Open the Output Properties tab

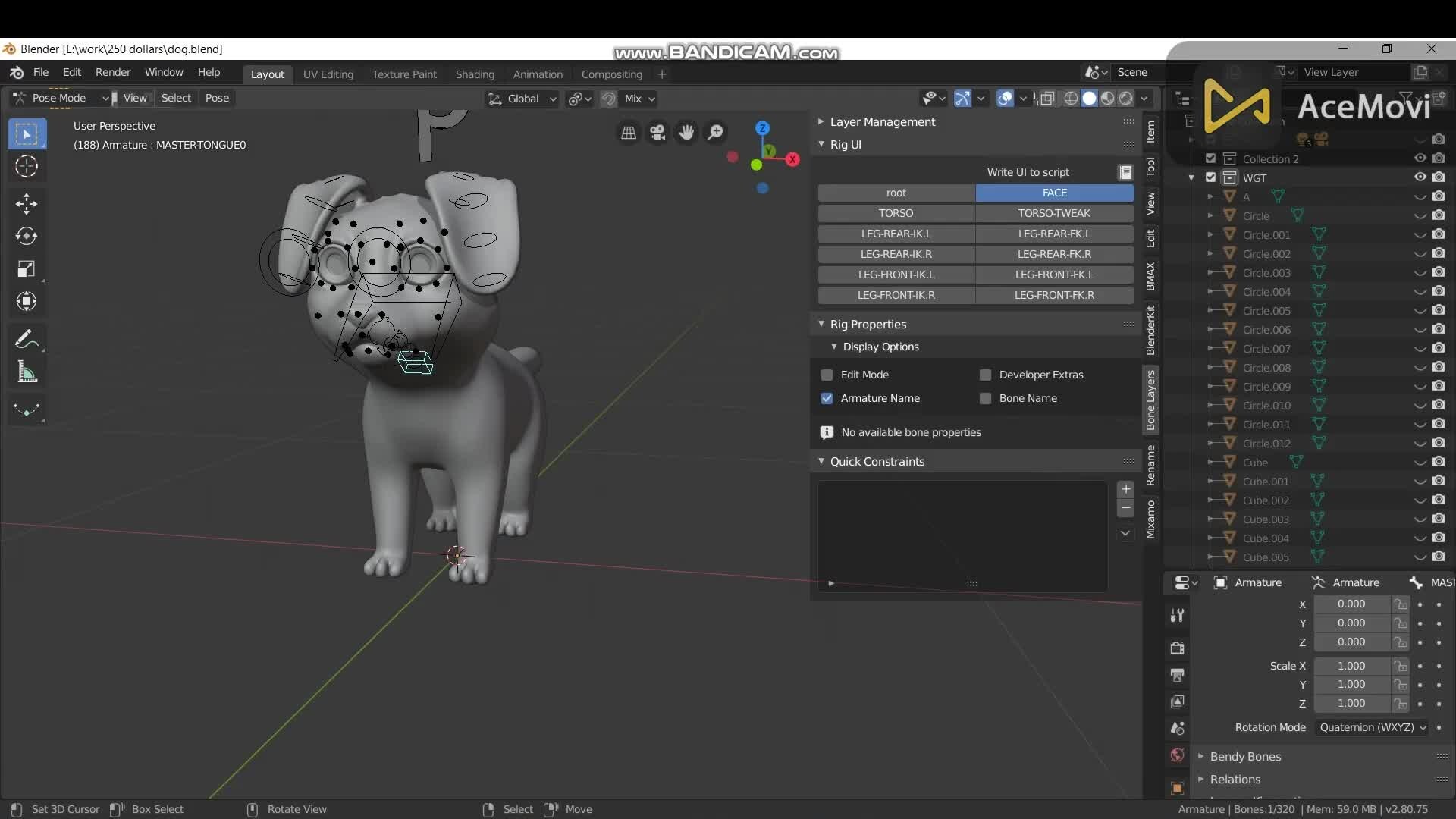point(1177,675)
